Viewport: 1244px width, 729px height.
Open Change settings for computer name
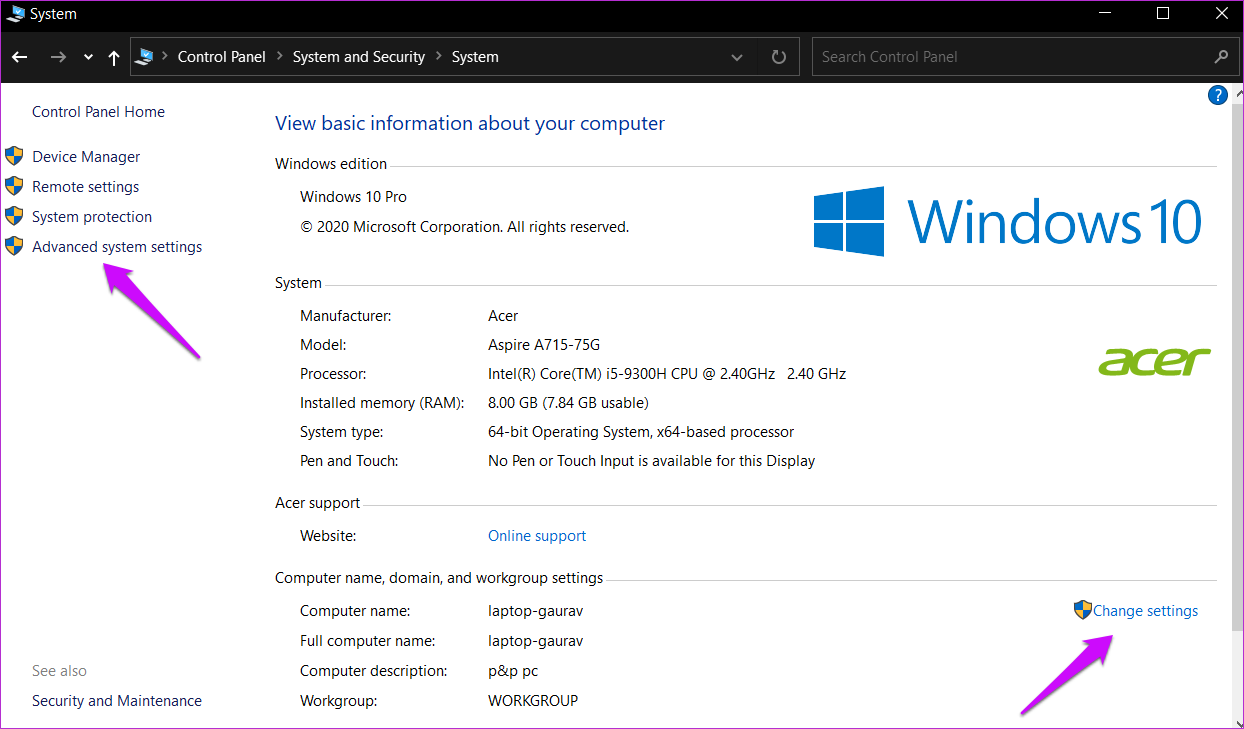pyautogui.click(x=1144, y=610)
